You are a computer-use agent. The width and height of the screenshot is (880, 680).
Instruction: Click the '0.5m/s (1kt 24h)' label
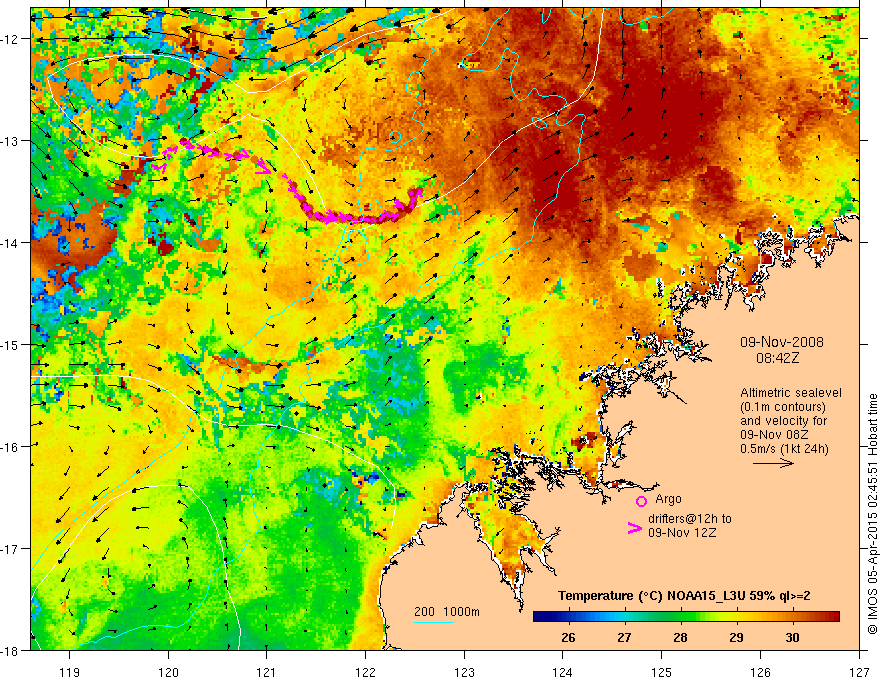pos(784,449)
